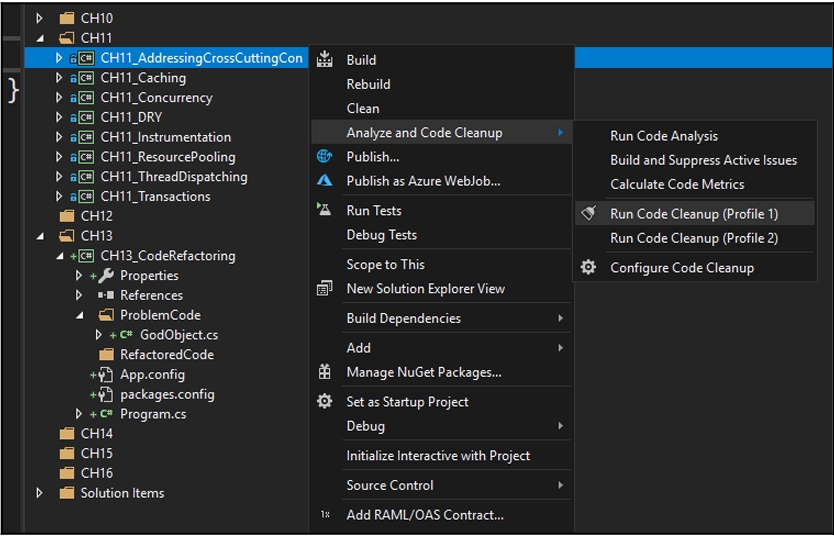Open the Source Control submenu

click(x=390, y=485)
